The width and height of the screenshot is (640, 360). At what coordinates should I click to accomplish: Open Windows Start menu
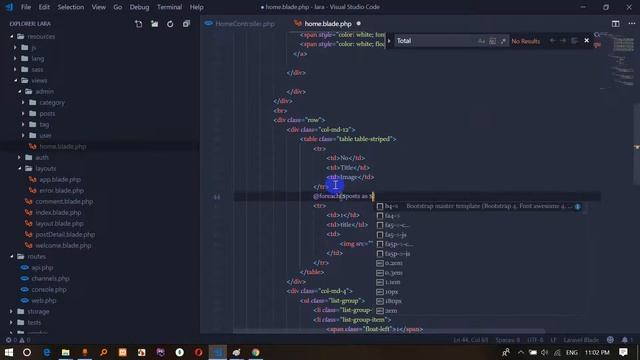[9, 352]
